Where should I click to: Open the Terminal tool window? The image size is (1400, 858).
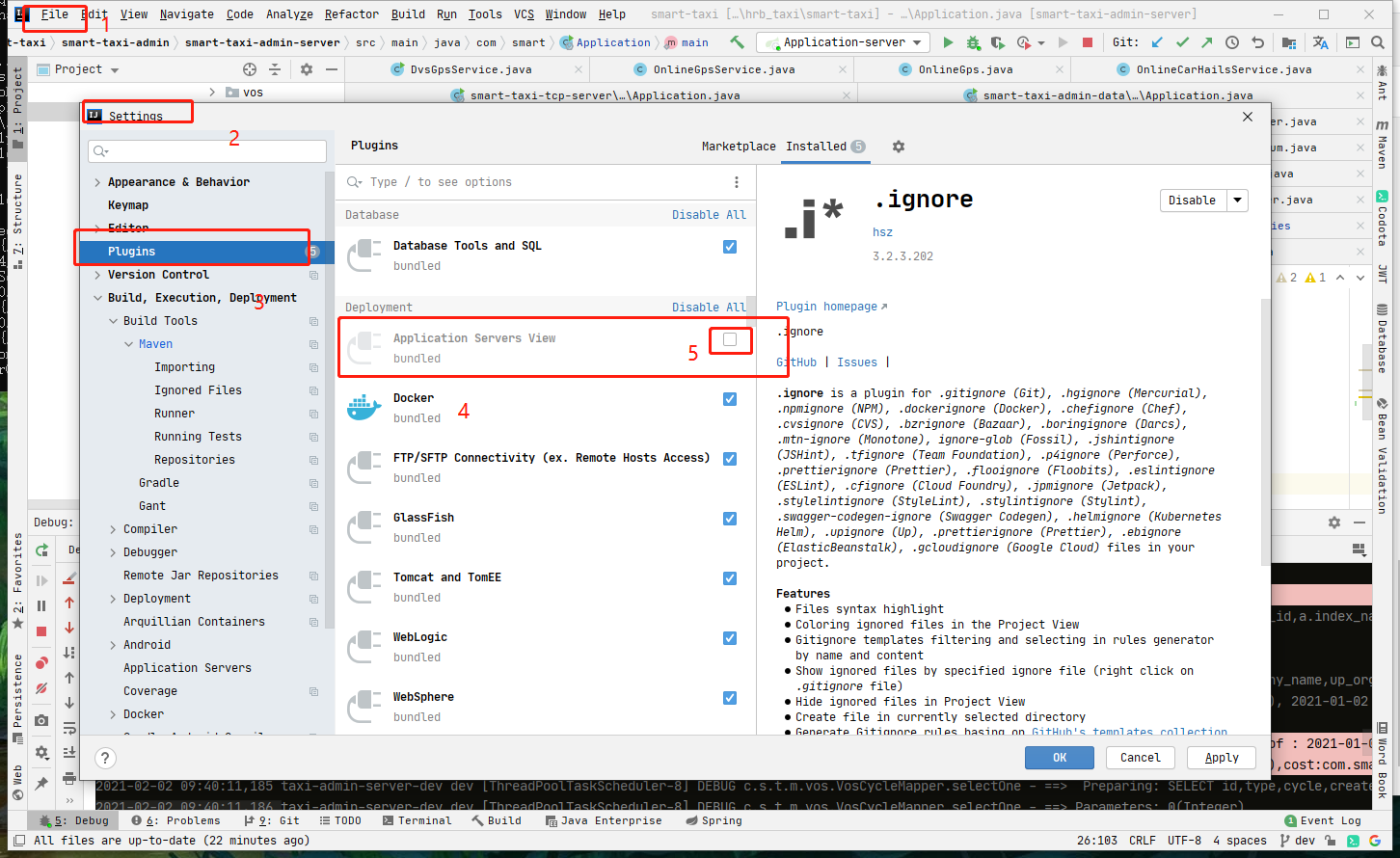pyautogui.click(x=417, y=820)
